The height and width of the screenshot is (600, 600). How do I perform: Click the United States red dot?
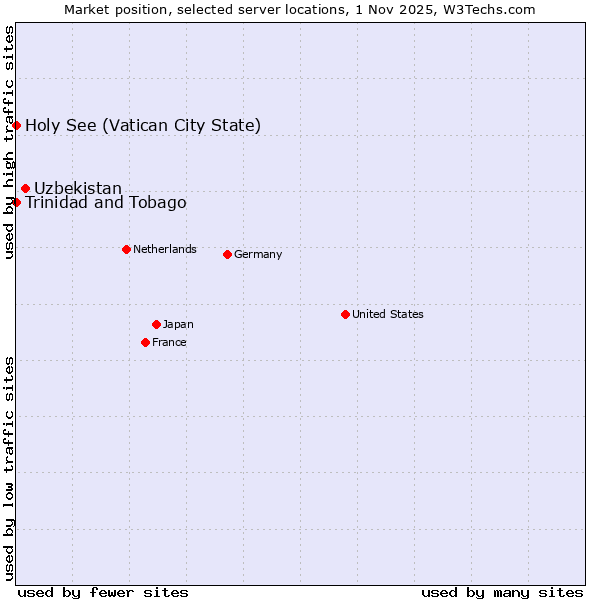(345, 314)
